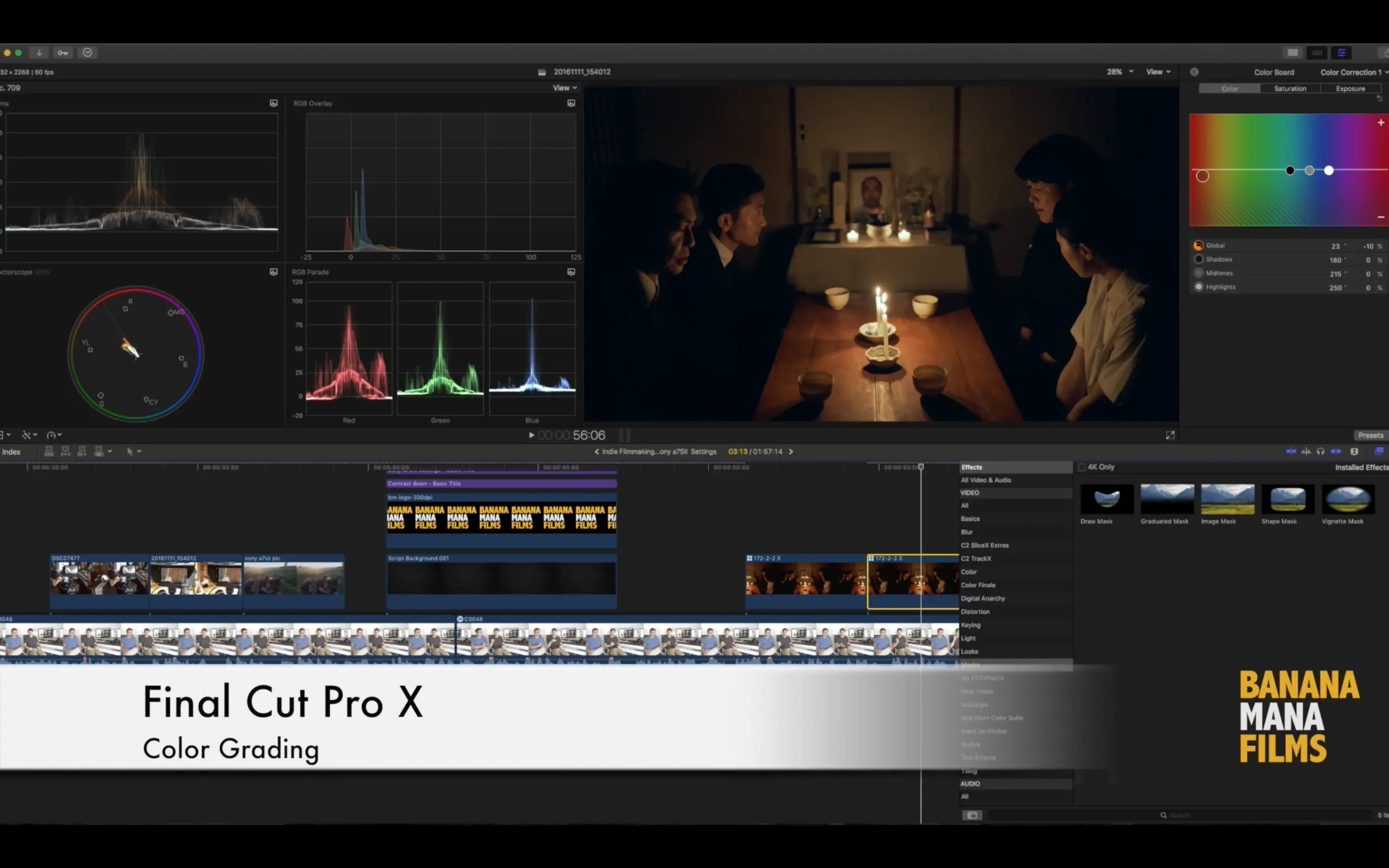Open the keyword editor key icon
1389x868 pixels.
pos(62,53)
